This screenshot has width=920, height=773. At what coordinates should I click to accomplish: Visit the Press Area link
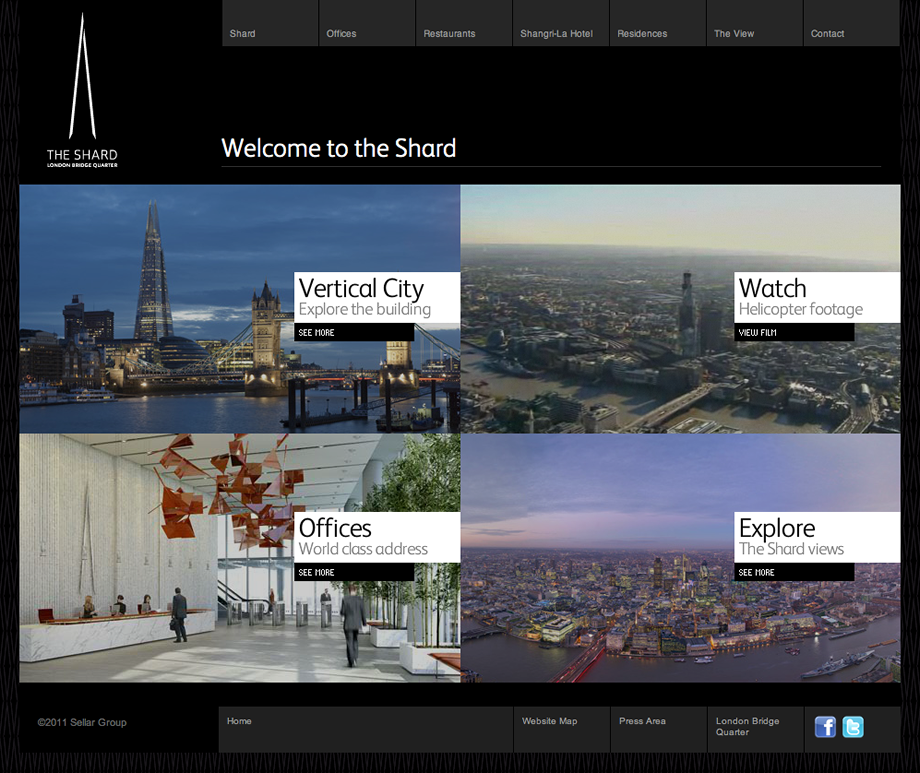pyautogui.click(x=642, y=721)
